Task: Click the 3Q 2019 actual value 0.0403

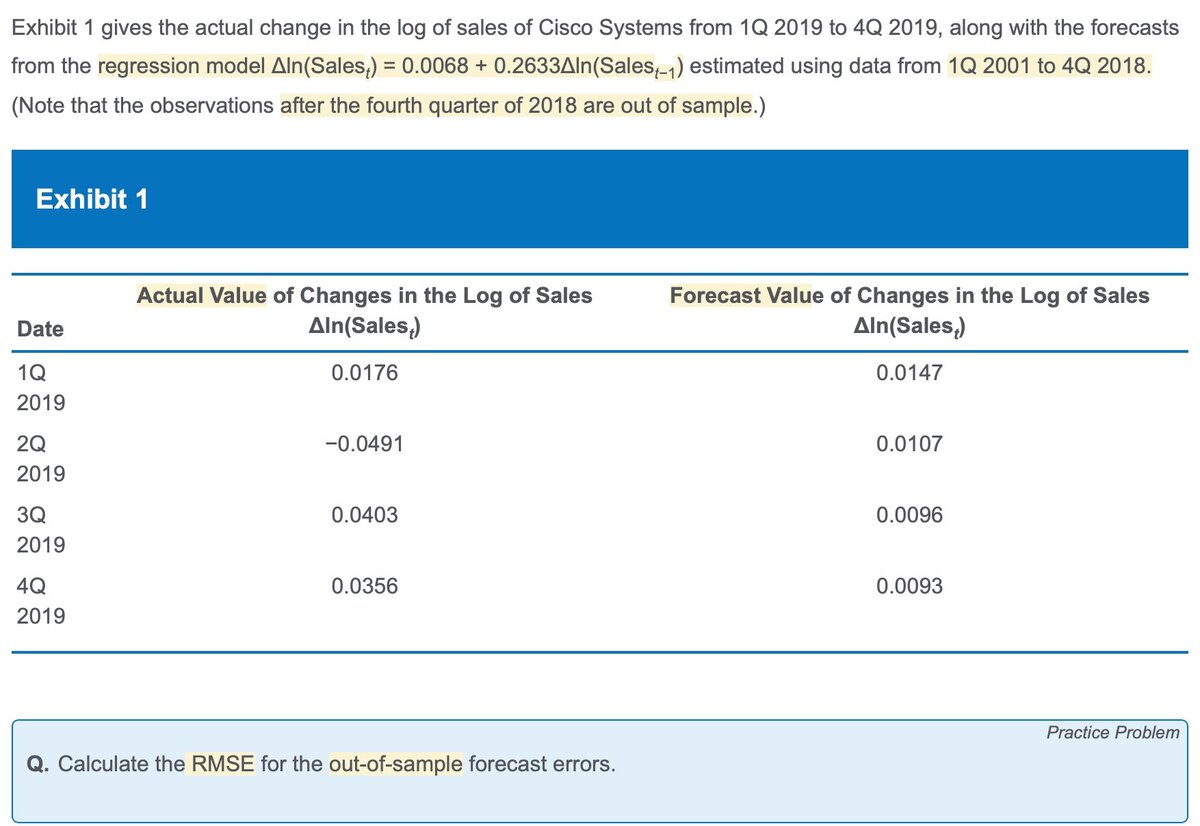Action: pyautogui.click(x=364, y=515)
